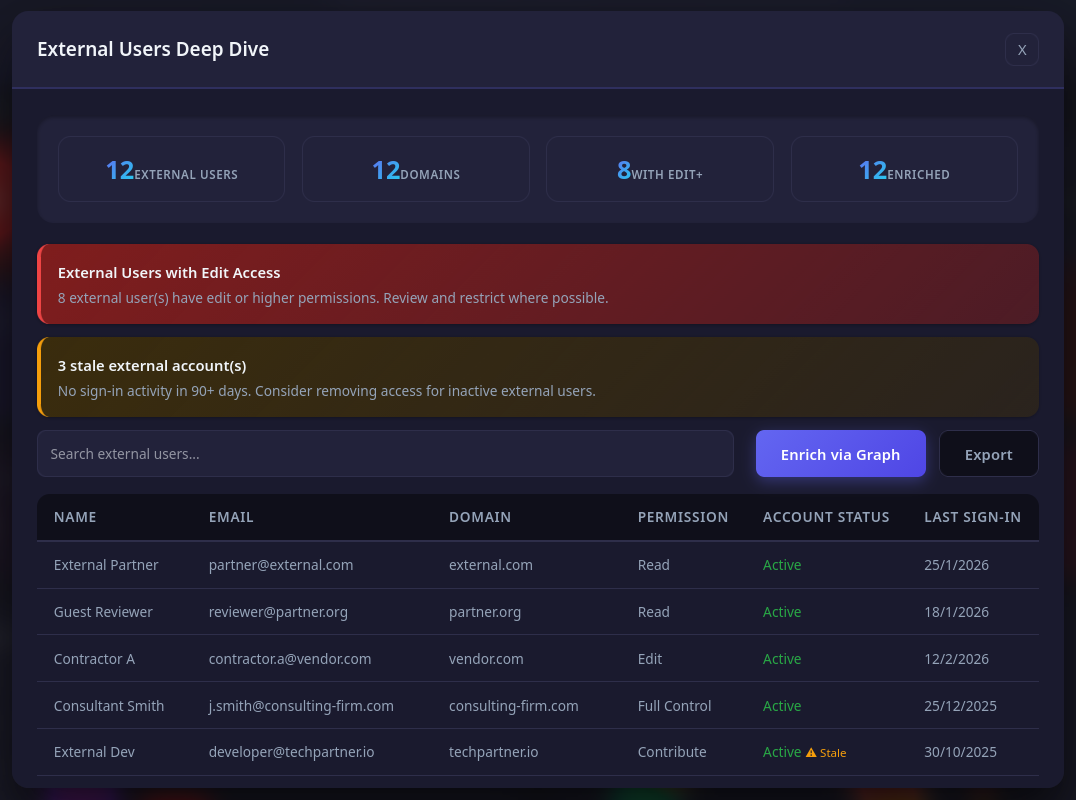The width and height of the screenshot is (1076, 800).
Task: Sort table by Permission column header
Action: [683, 517]
